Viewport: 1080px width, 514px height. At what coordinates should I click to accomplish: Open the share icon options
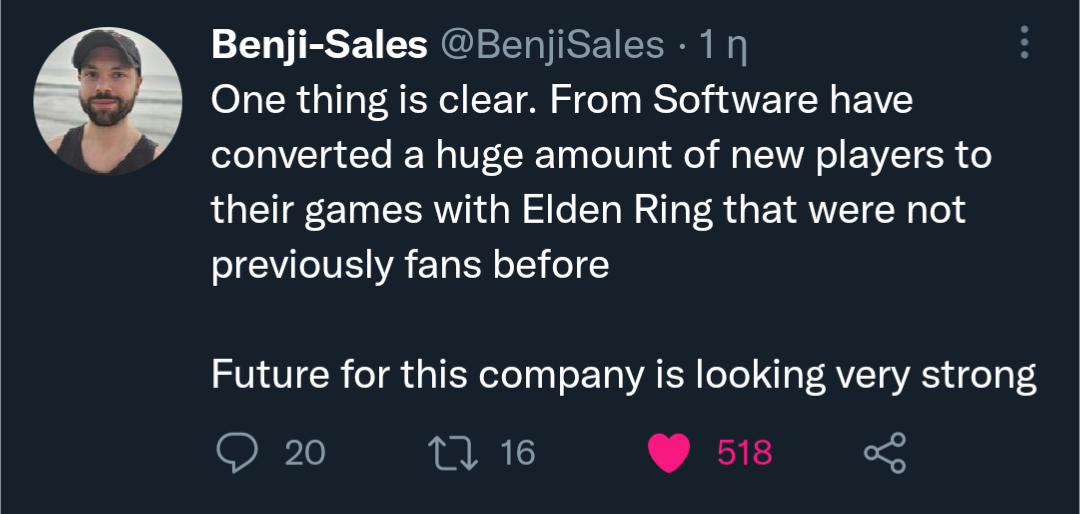click(x=885, y=453)
